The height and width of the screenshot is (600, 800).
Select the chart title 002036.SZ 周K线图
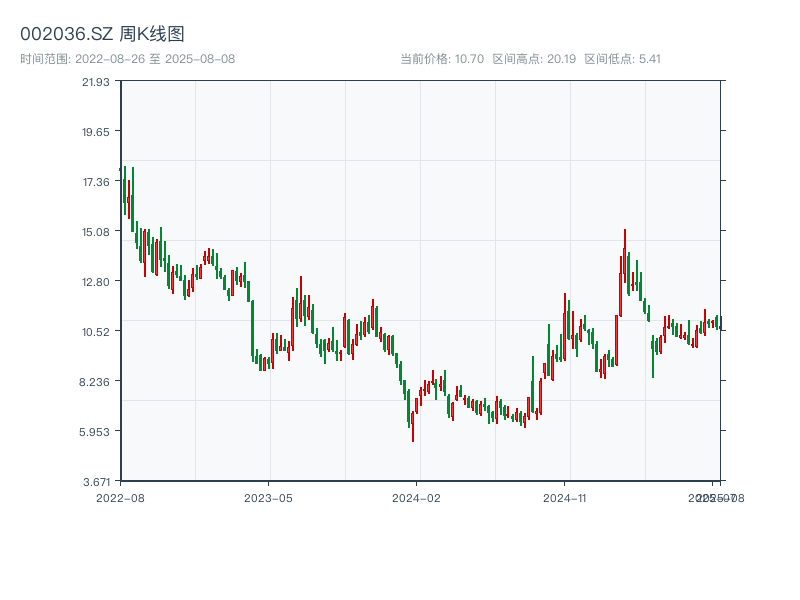(102, 34)
